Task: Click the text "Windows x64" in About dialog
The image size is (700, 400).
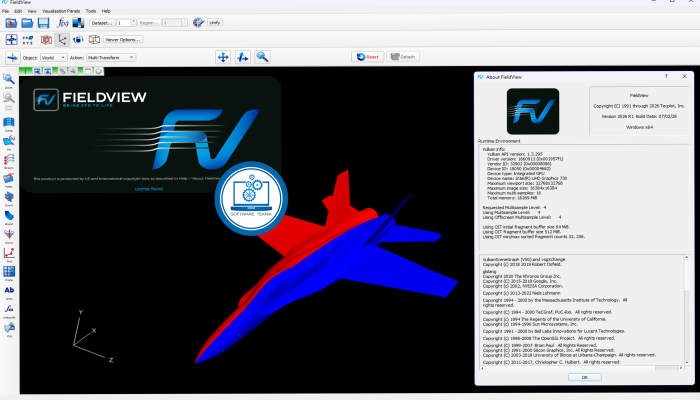Action: point(639,127)
